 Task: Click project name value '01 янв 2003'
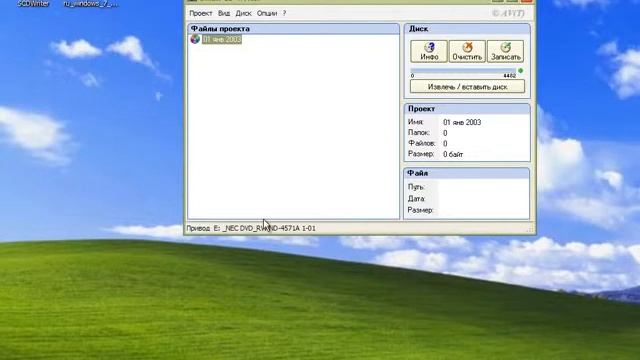[x=462, y=122]
